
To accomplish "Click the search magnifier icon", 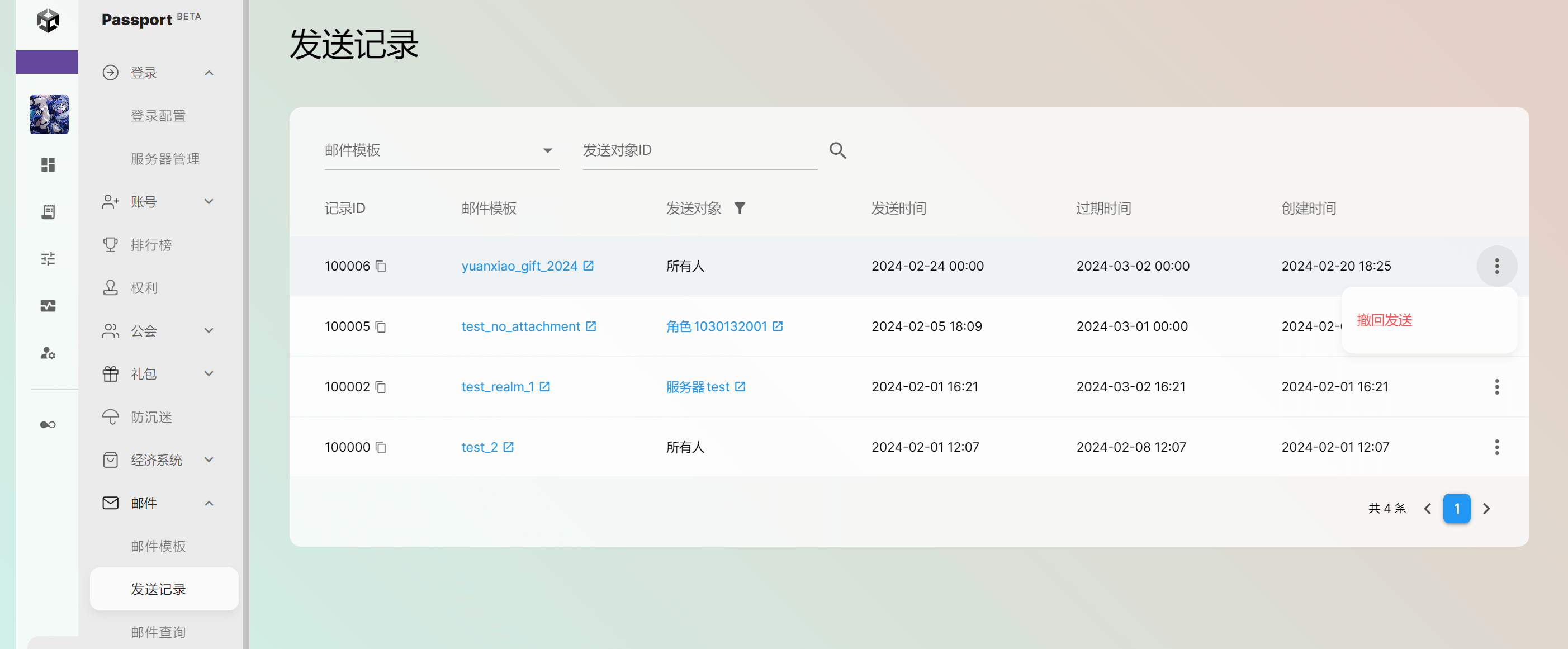I will point(837,150).
